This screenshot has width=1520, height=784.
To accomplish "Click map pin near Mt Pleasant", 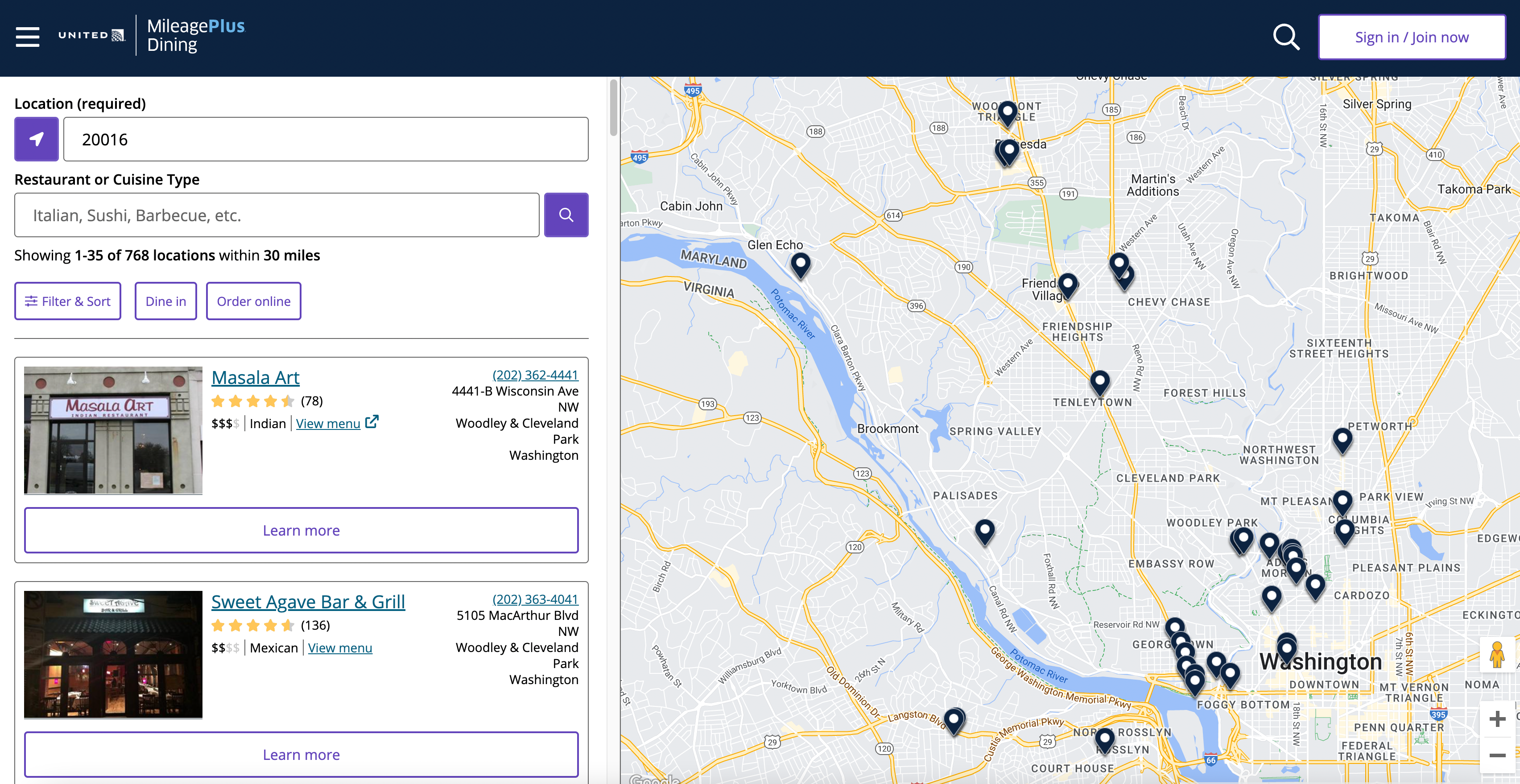I will click(x=1342, y=503).
